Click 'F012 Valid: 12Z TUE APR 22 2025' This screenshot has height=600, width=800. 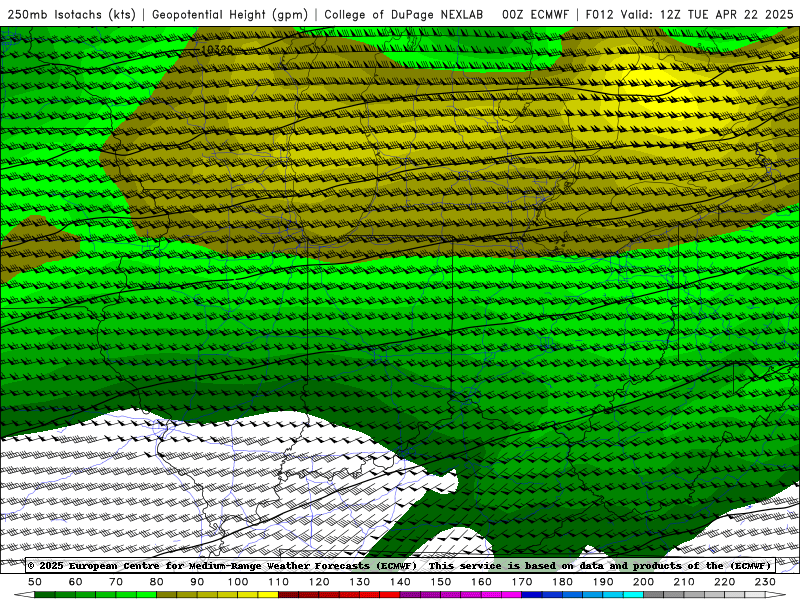pos(689,14)
